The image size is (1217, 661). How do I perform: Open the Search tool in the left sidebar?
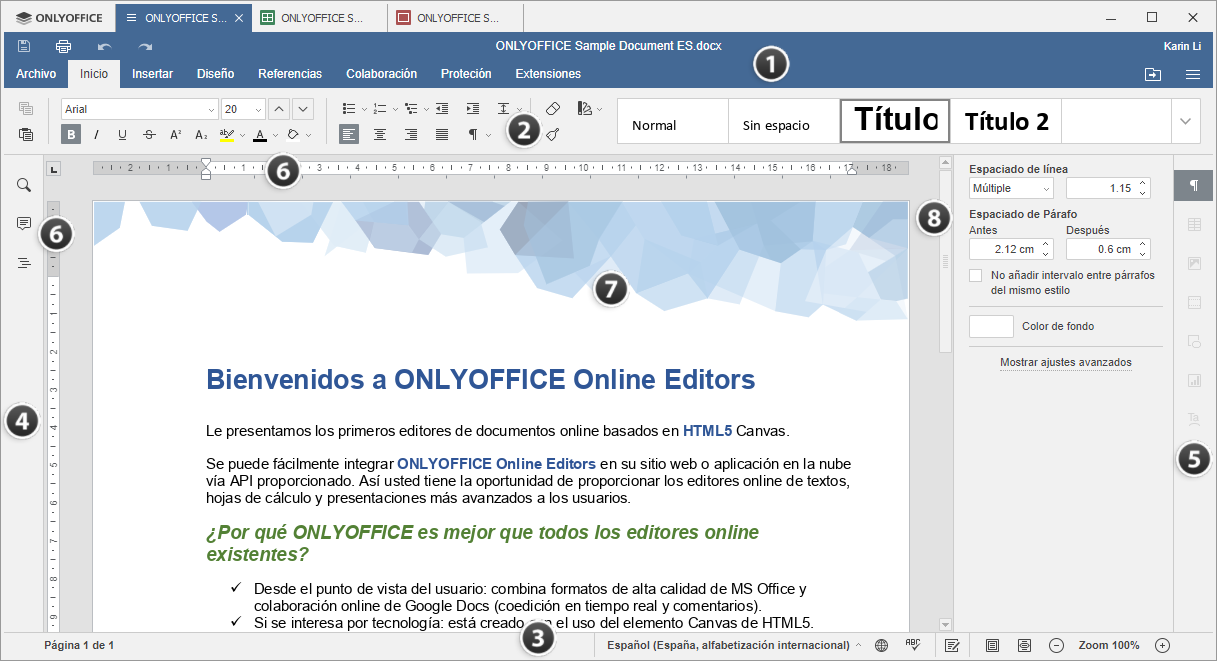tap(22, 184)
